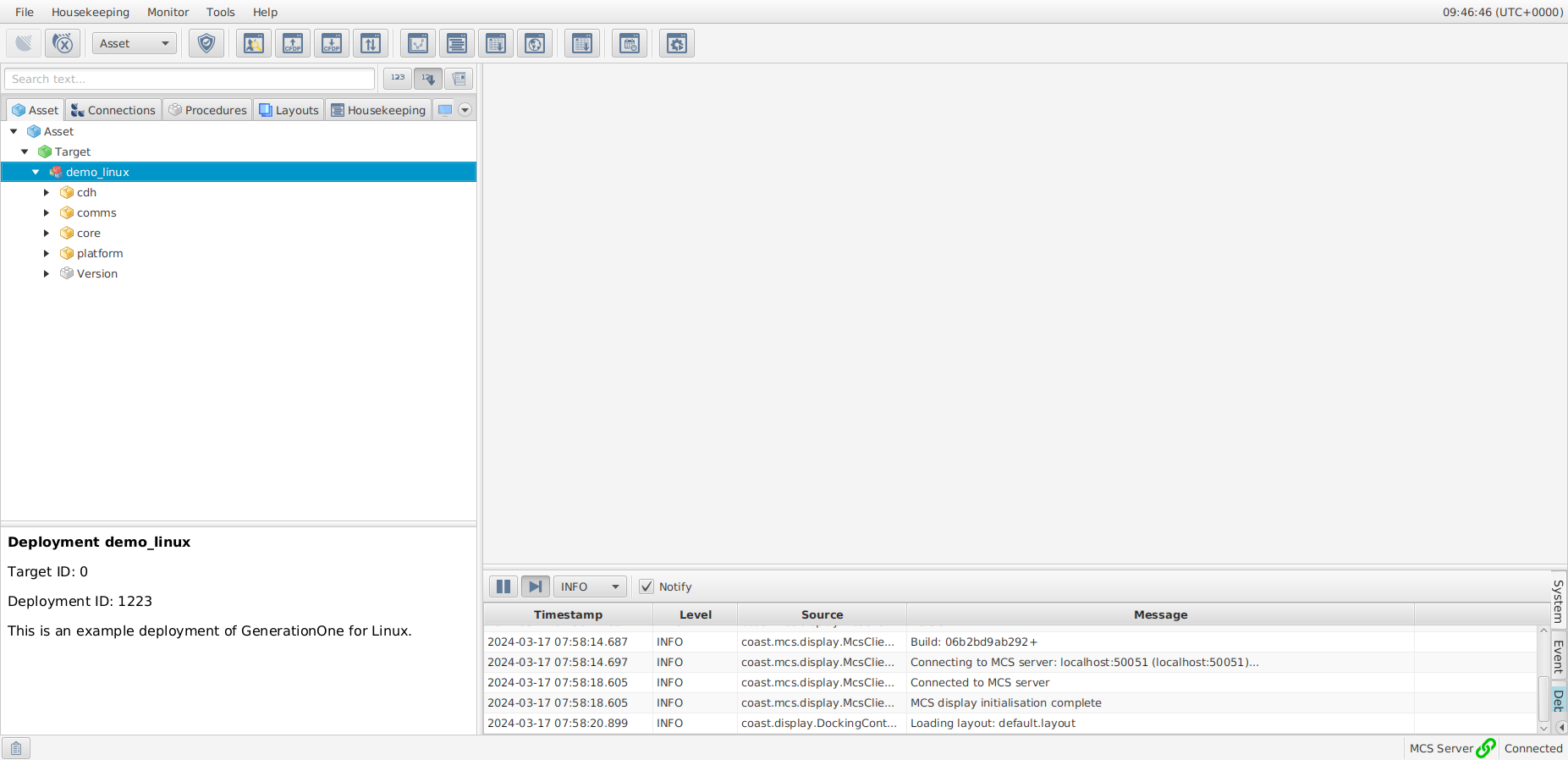Click the disconnect dish icon with X

(x=63, y=43)
